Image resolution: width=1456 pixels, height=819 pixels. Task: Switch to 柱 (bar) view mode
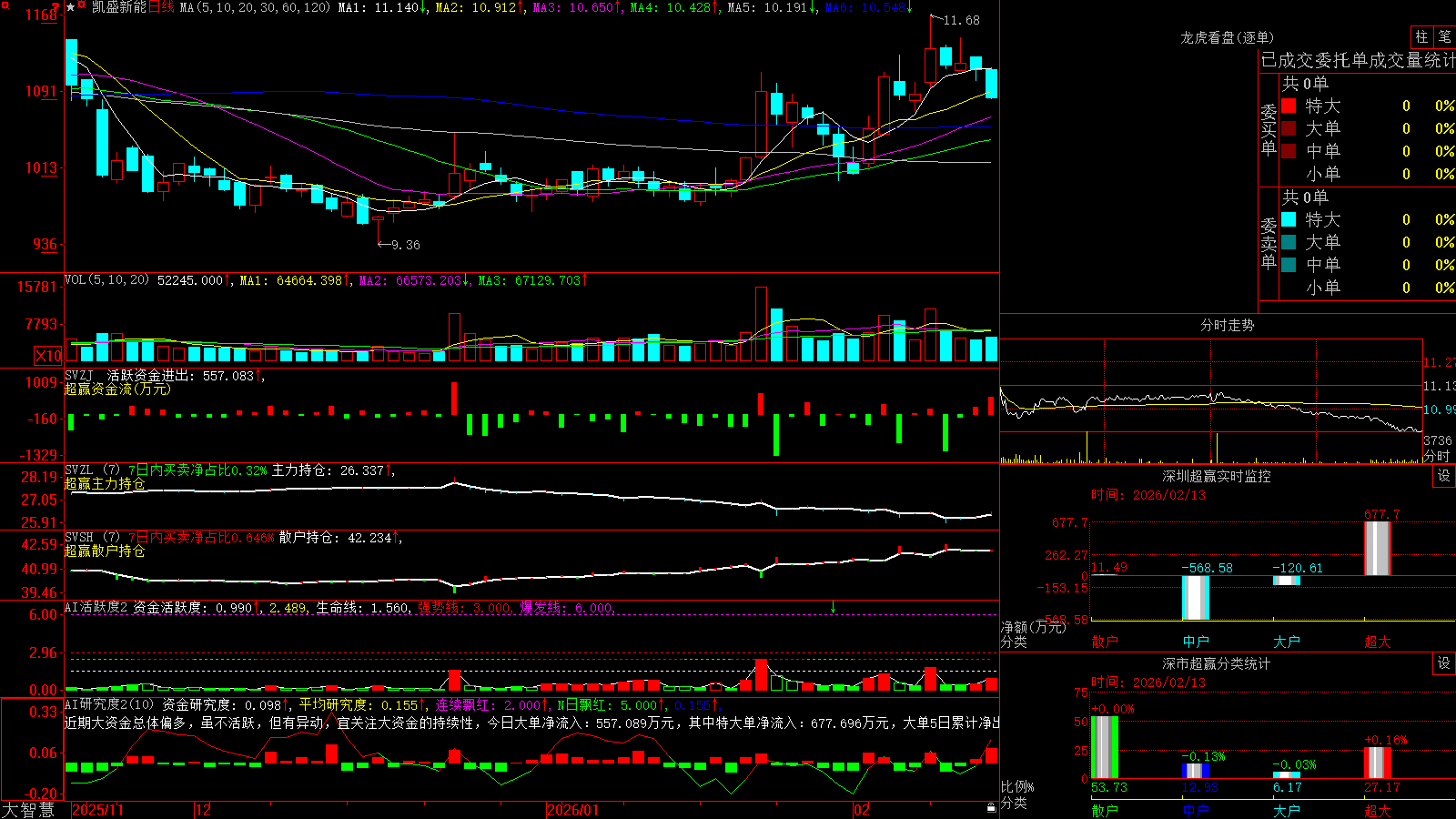click(1421, 37)
